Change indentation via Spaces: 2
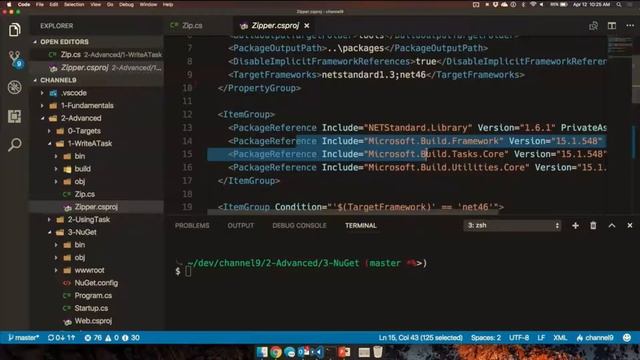This screenshot has height=360, width=640. click(486, 338)
